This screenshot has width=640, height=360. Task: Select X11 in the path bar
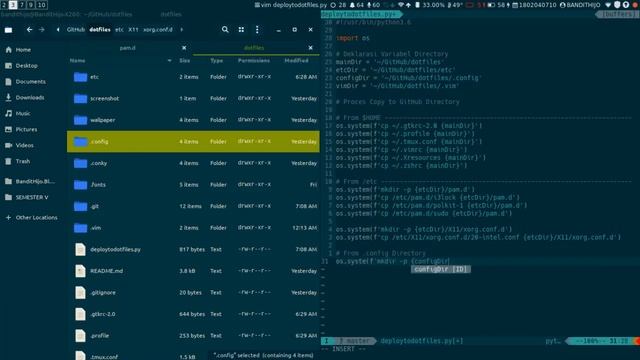click(x=133, y=30)
